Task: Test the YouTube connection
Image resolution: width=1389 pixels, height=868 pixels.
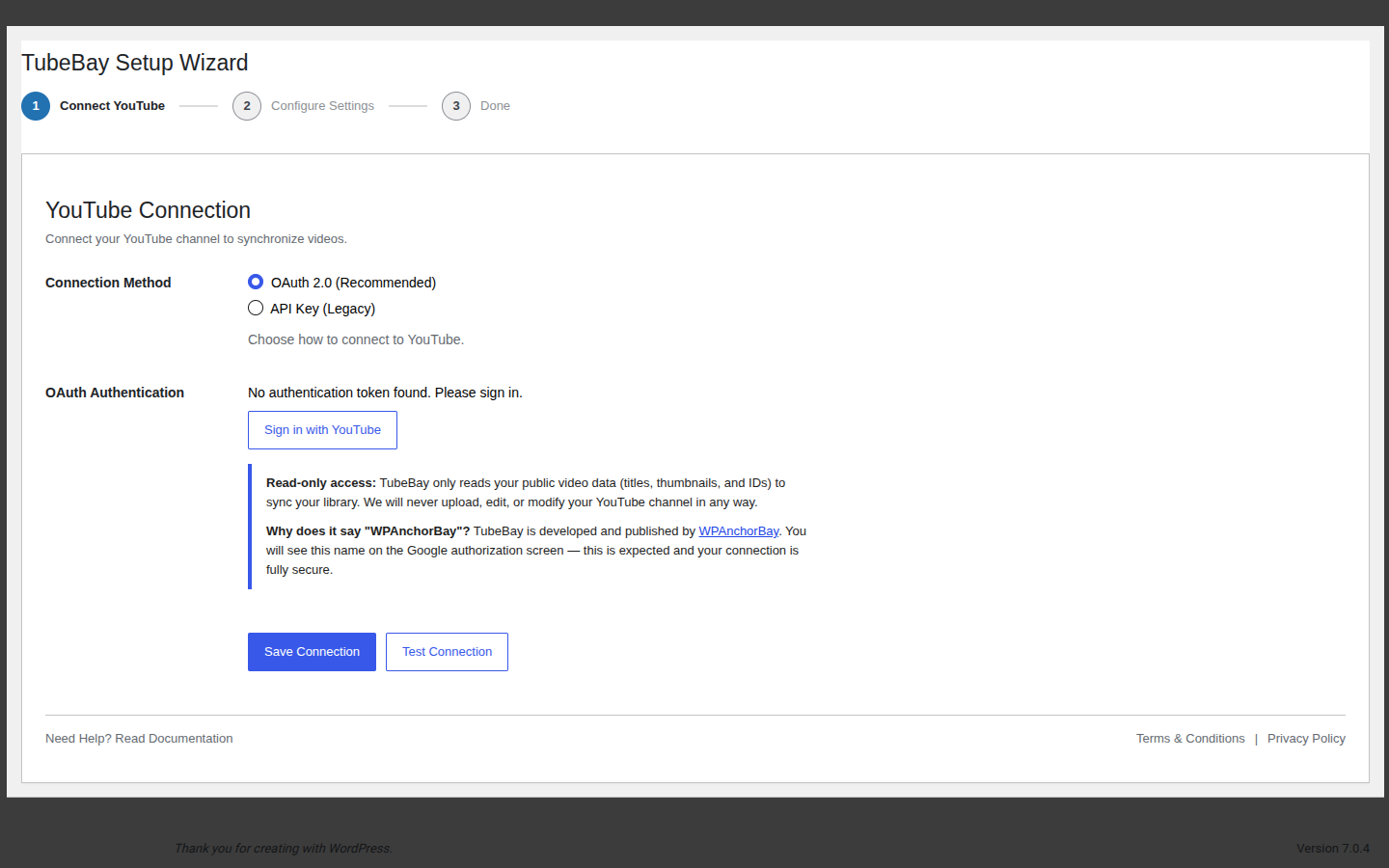Action: click(x=447, y=652)
